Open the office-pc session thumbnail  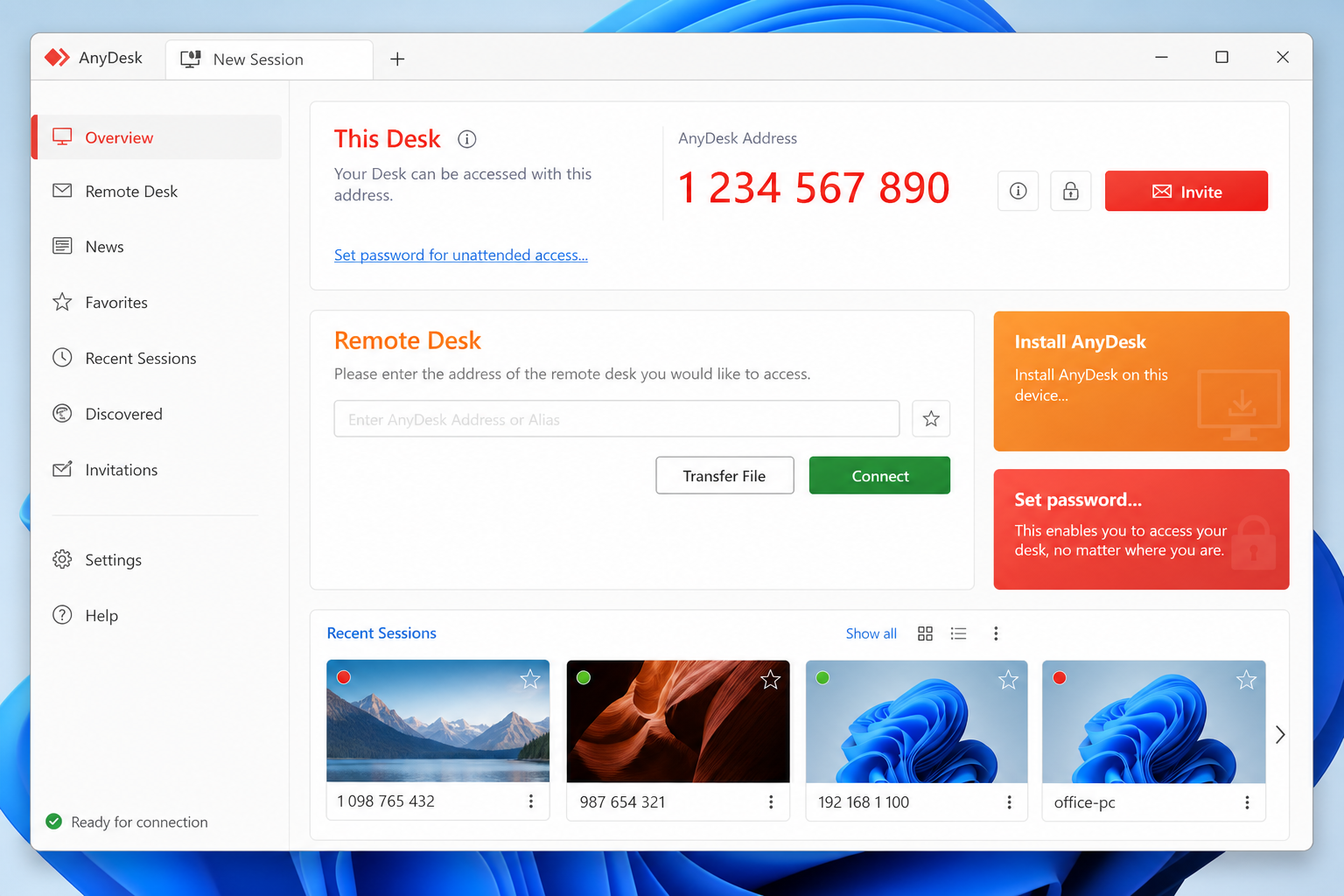pos(1154,721)
